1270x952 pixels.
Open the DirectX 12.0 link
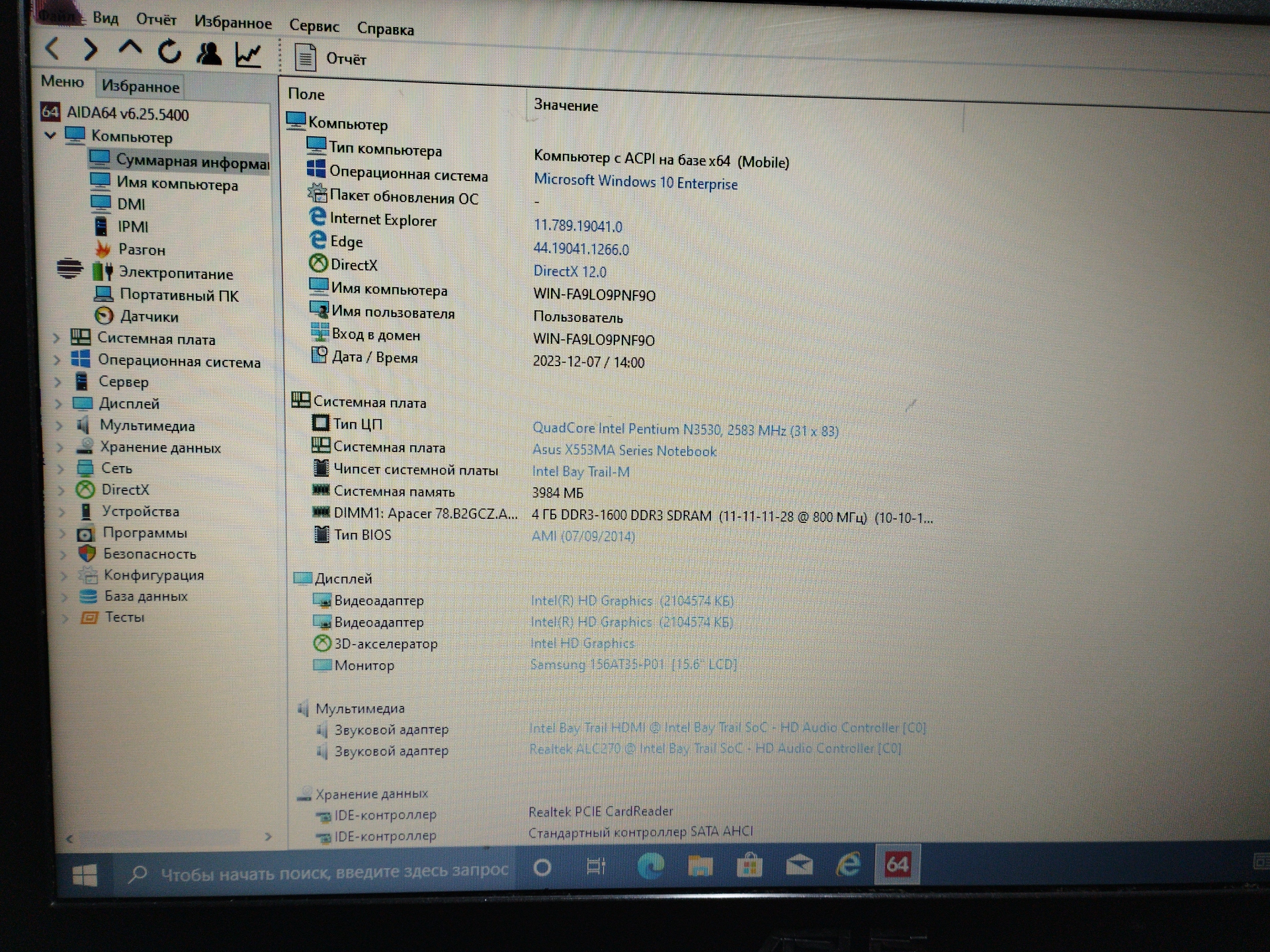570,271
